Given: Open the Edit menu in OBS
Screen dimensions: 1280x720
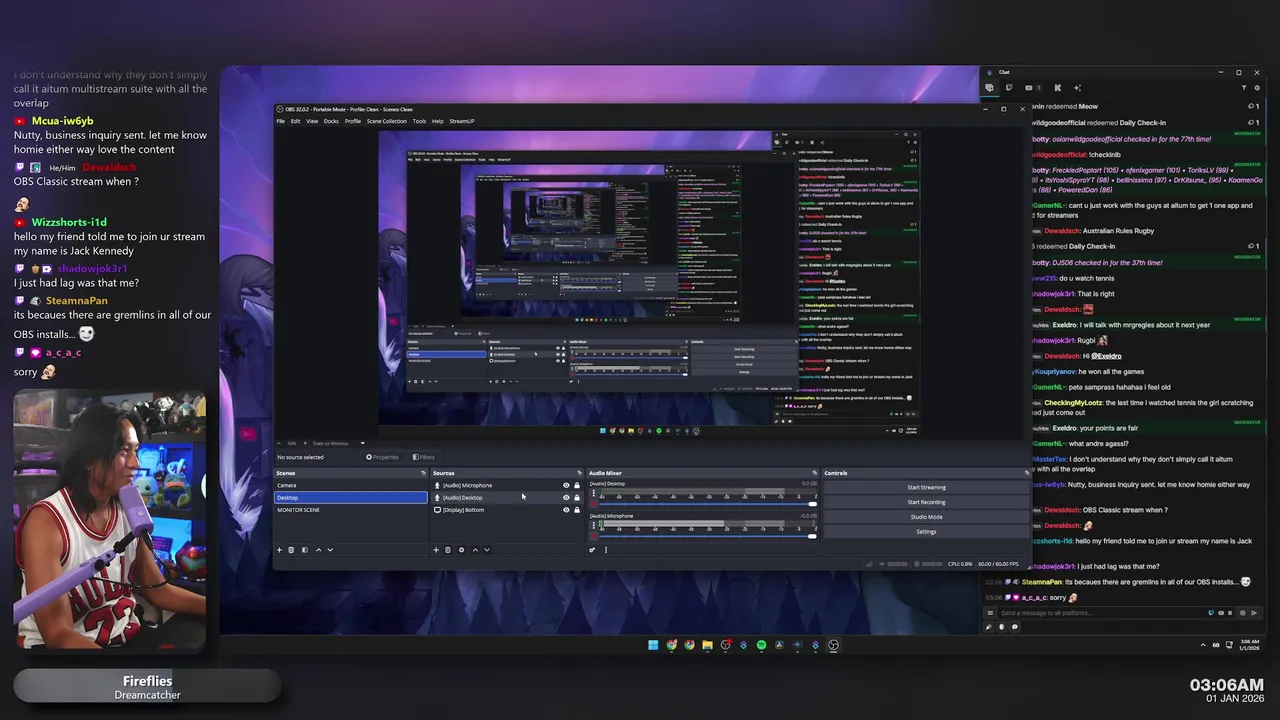Looking at the screenshot, I should pos(295,121).
